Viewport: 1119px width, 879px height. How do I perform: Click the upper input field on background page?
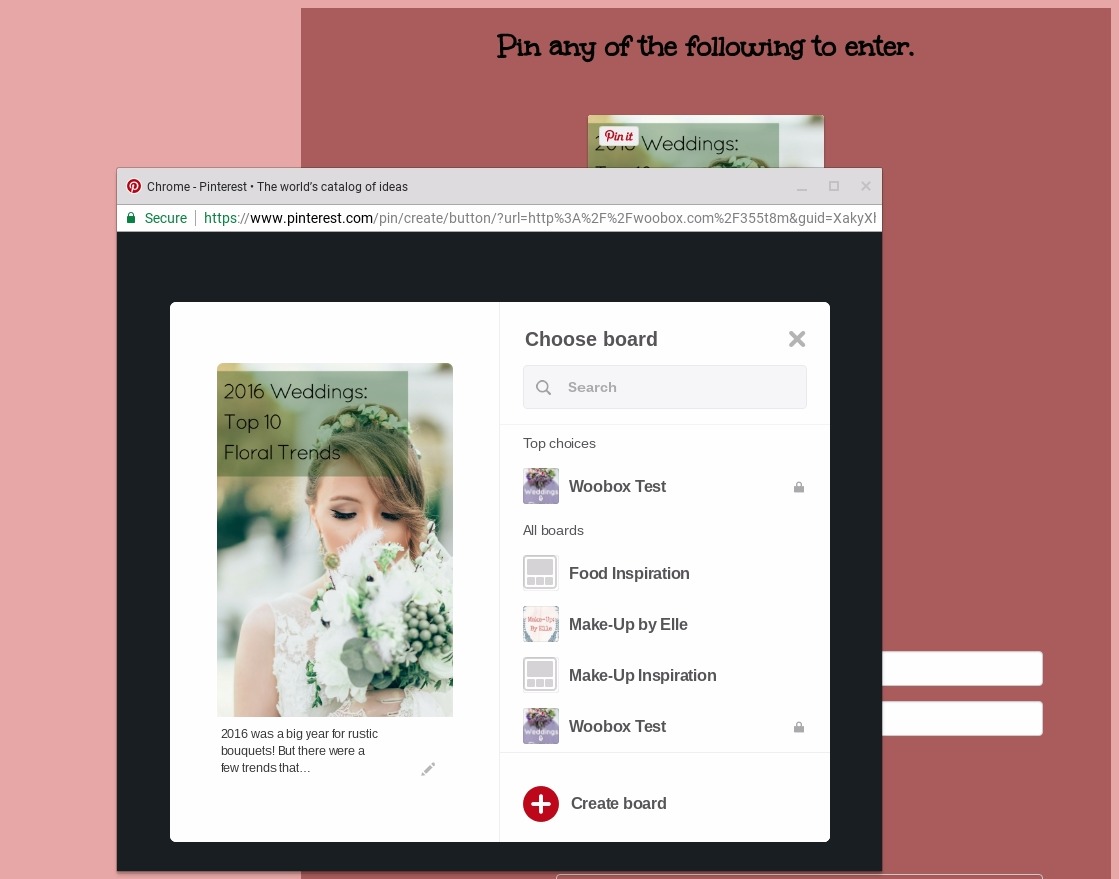tap(962, 669)
